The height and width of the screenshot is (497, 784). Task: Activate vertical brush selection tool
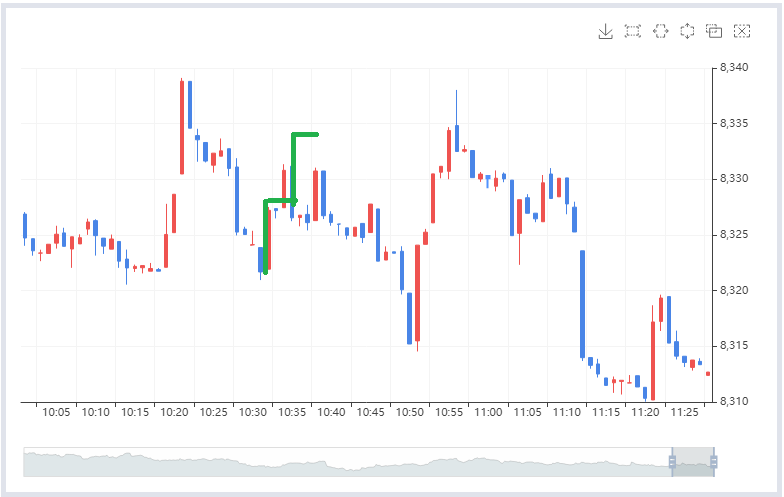[x=688, y=32]
